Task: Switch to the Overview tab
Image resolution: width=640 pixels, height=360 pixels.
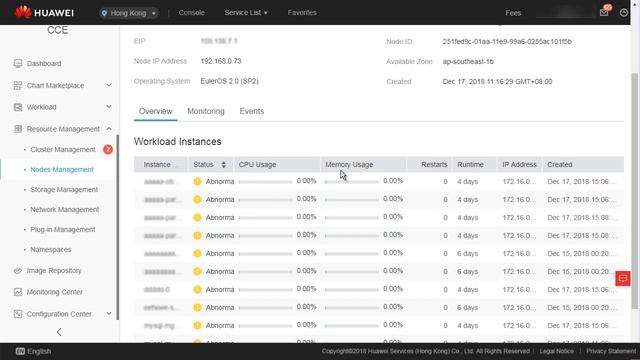Action: coord(156,111)
